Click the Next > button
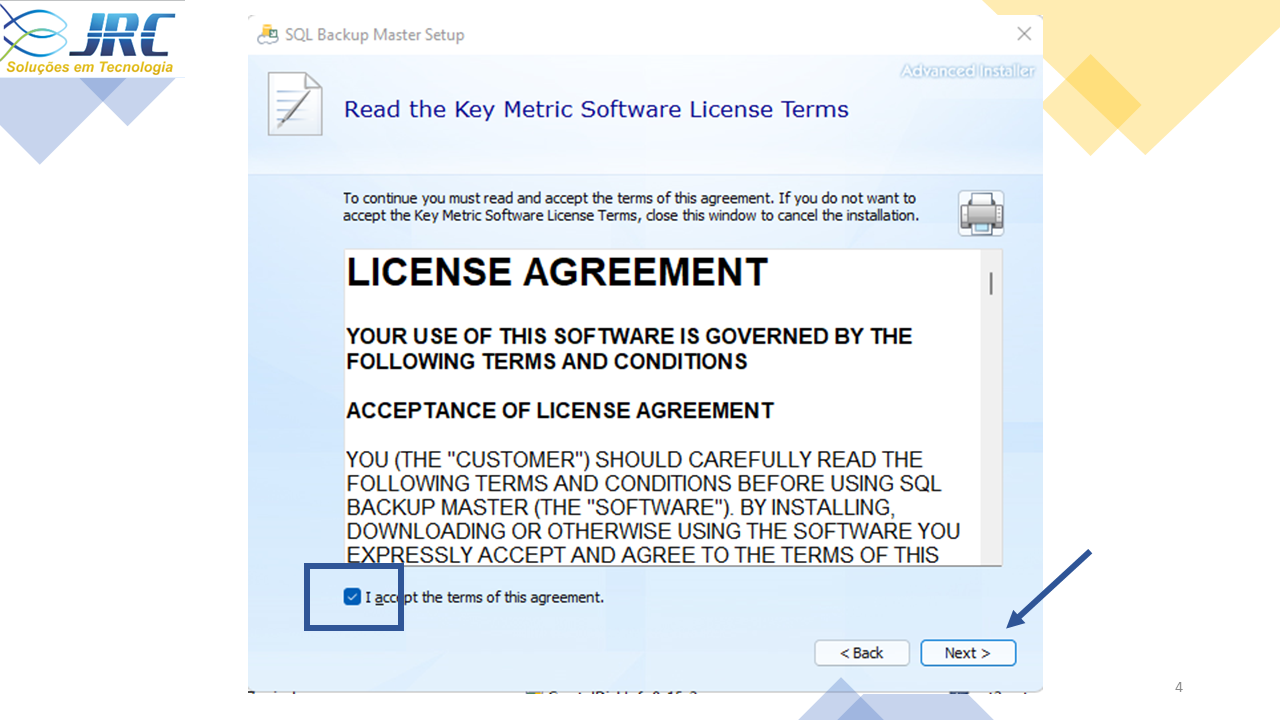This screenshot has width=1280, height=720. [968, 653]
